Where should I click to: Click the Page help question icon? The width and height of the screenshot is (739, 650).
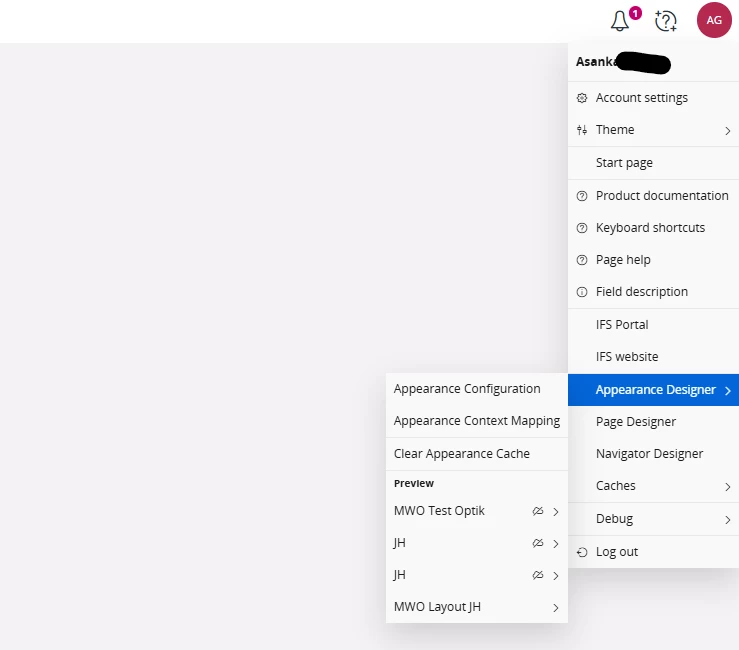582,260
